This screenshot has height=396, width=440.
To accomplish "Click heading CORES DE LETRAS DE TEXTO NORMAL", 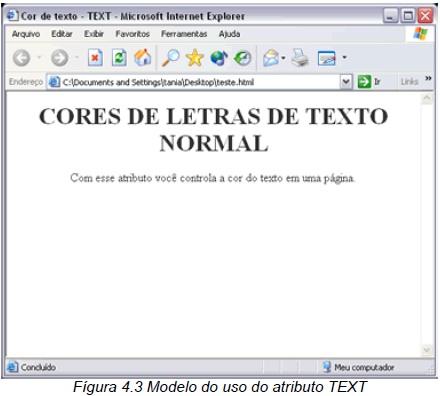I will coord(214,130).
